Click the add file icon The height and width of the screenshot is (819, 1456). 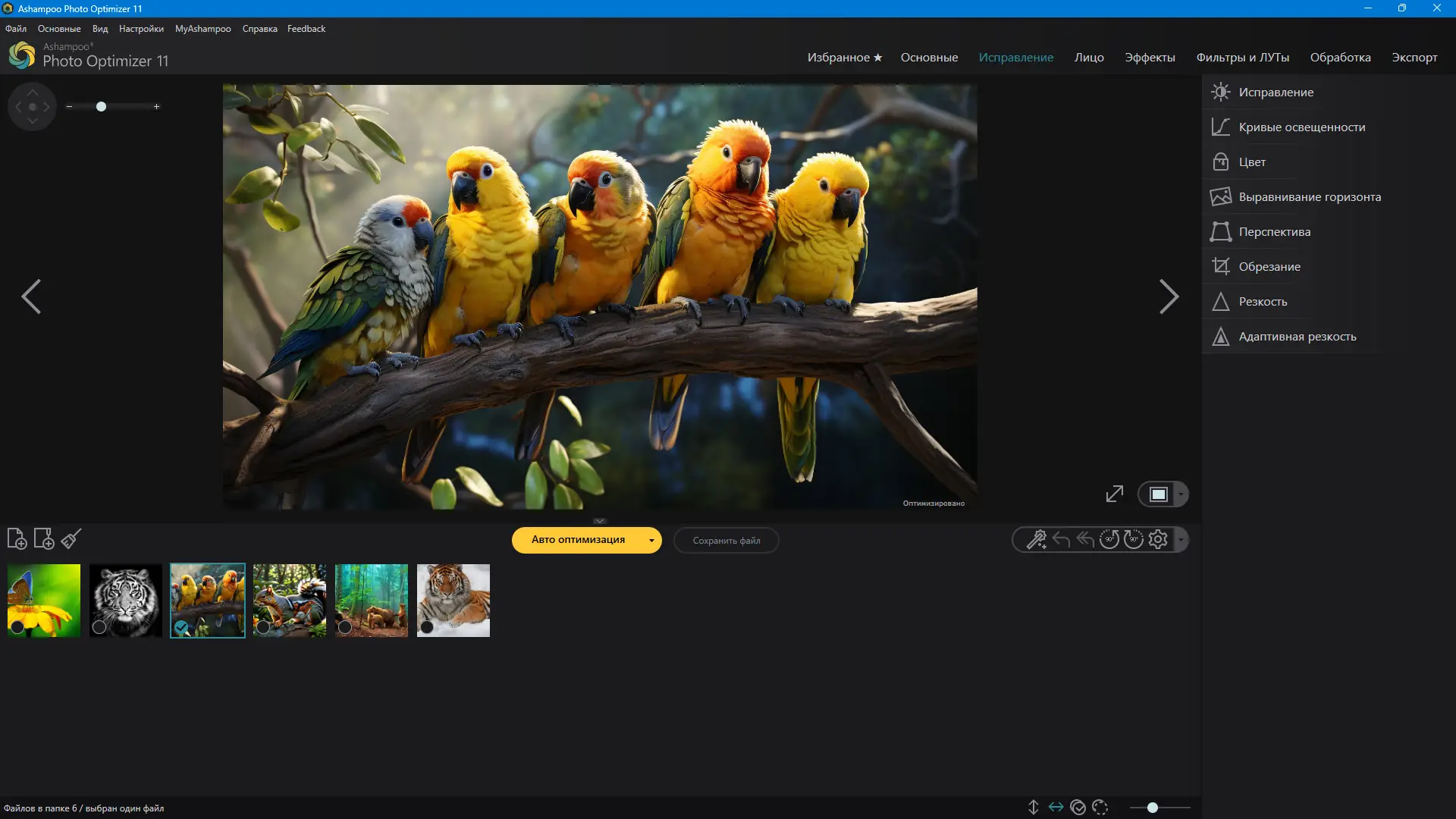tap(17, 539)
